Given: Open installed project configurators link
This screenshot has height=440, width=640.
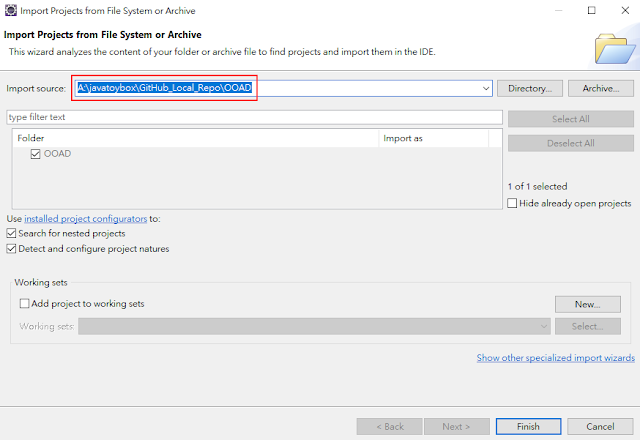Looking at the screenshot, I should (x=85, y=218).
